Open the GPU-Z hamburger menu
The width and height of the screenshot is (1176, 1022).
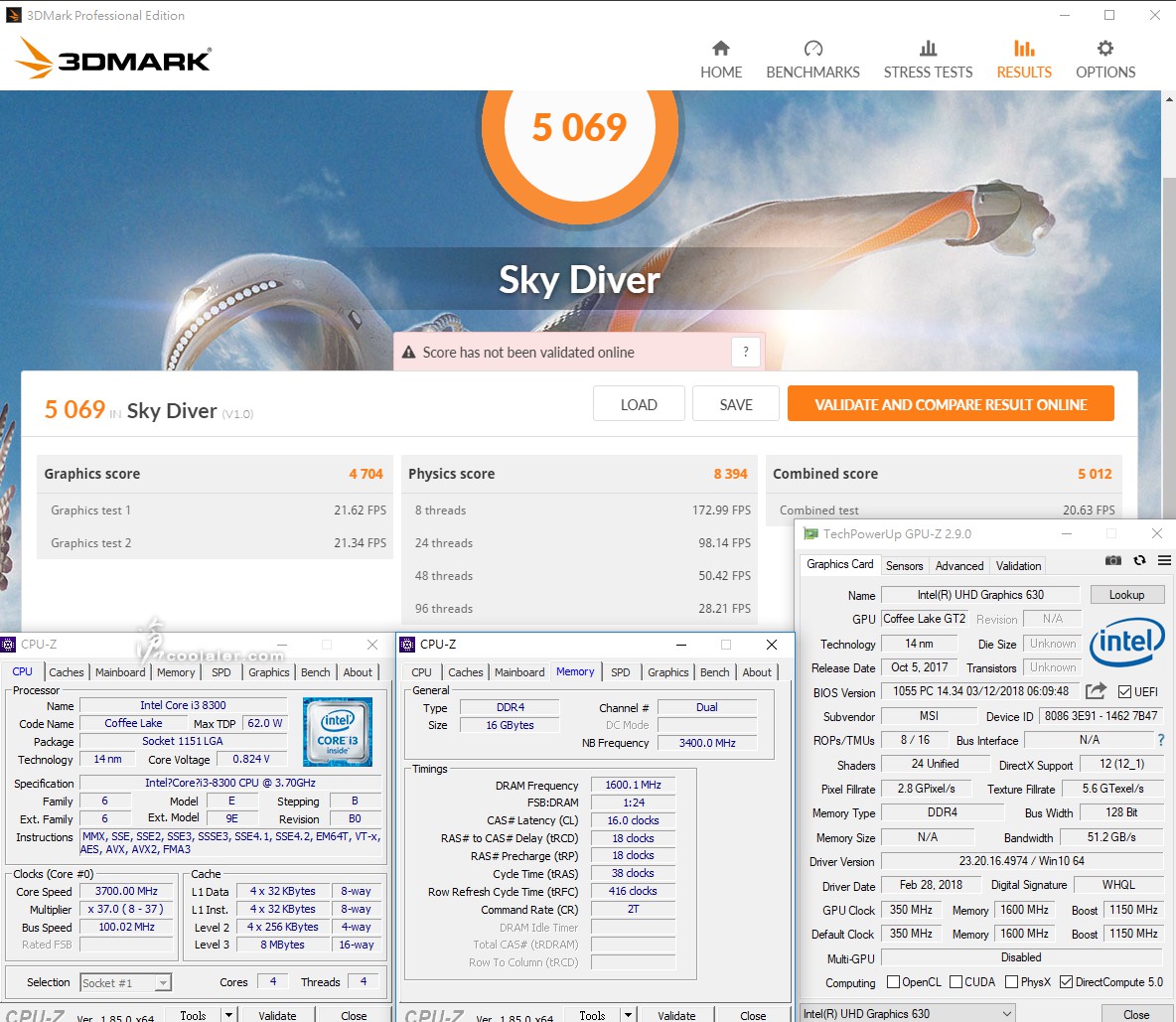tap(1164, 560)
